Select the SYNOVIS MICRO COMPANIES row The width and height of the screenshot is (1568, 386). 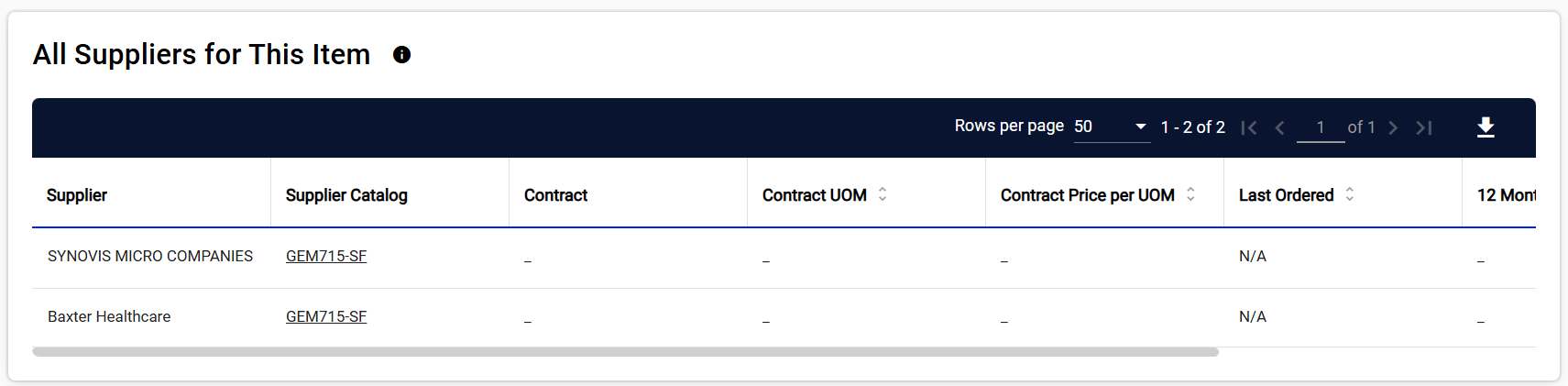150,256
